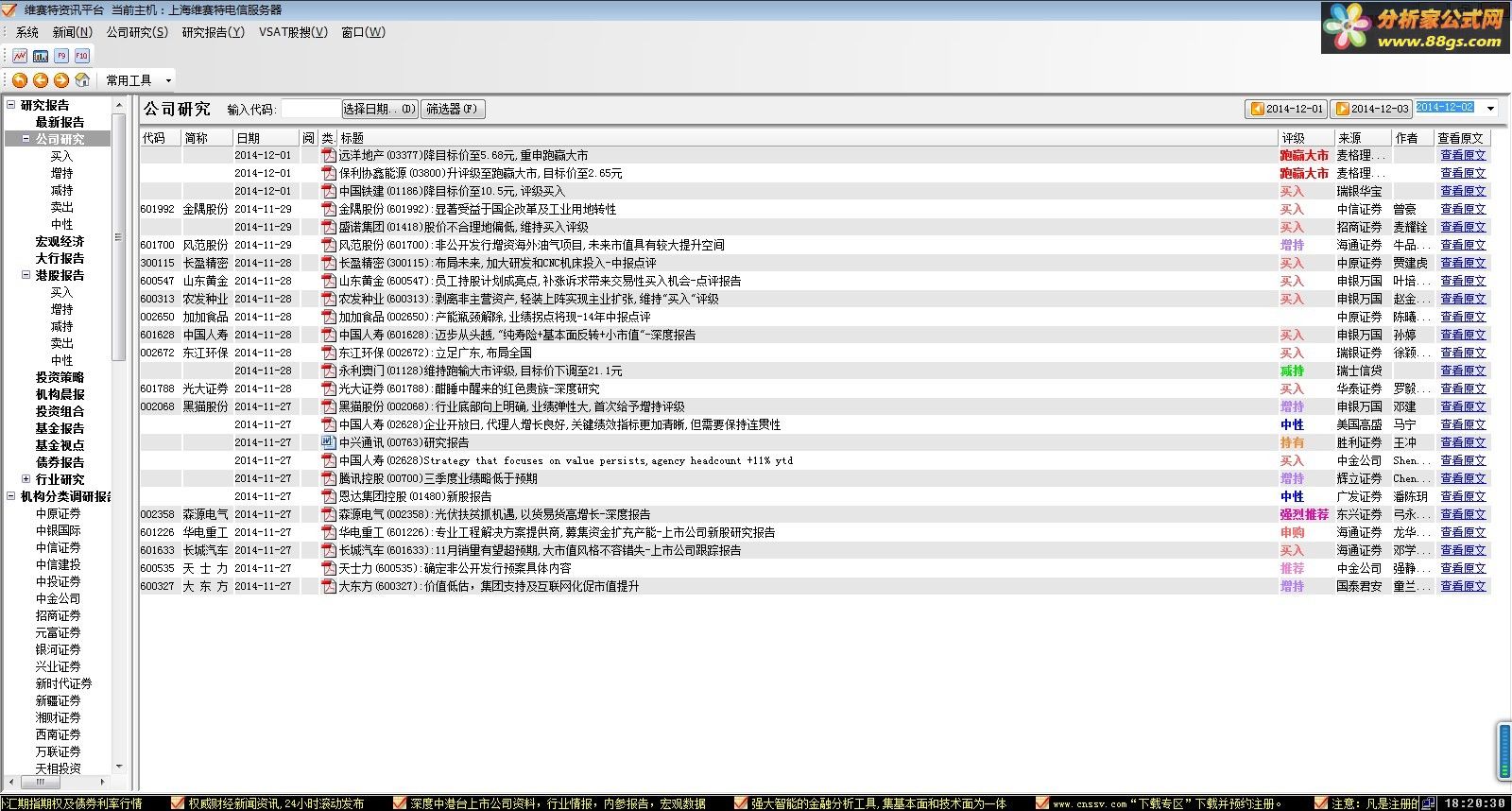This screenshot has height=811, width=1512.
Task: Click PDF icon for 金隅股份(601992) report
Action: [x=329, y=209]
